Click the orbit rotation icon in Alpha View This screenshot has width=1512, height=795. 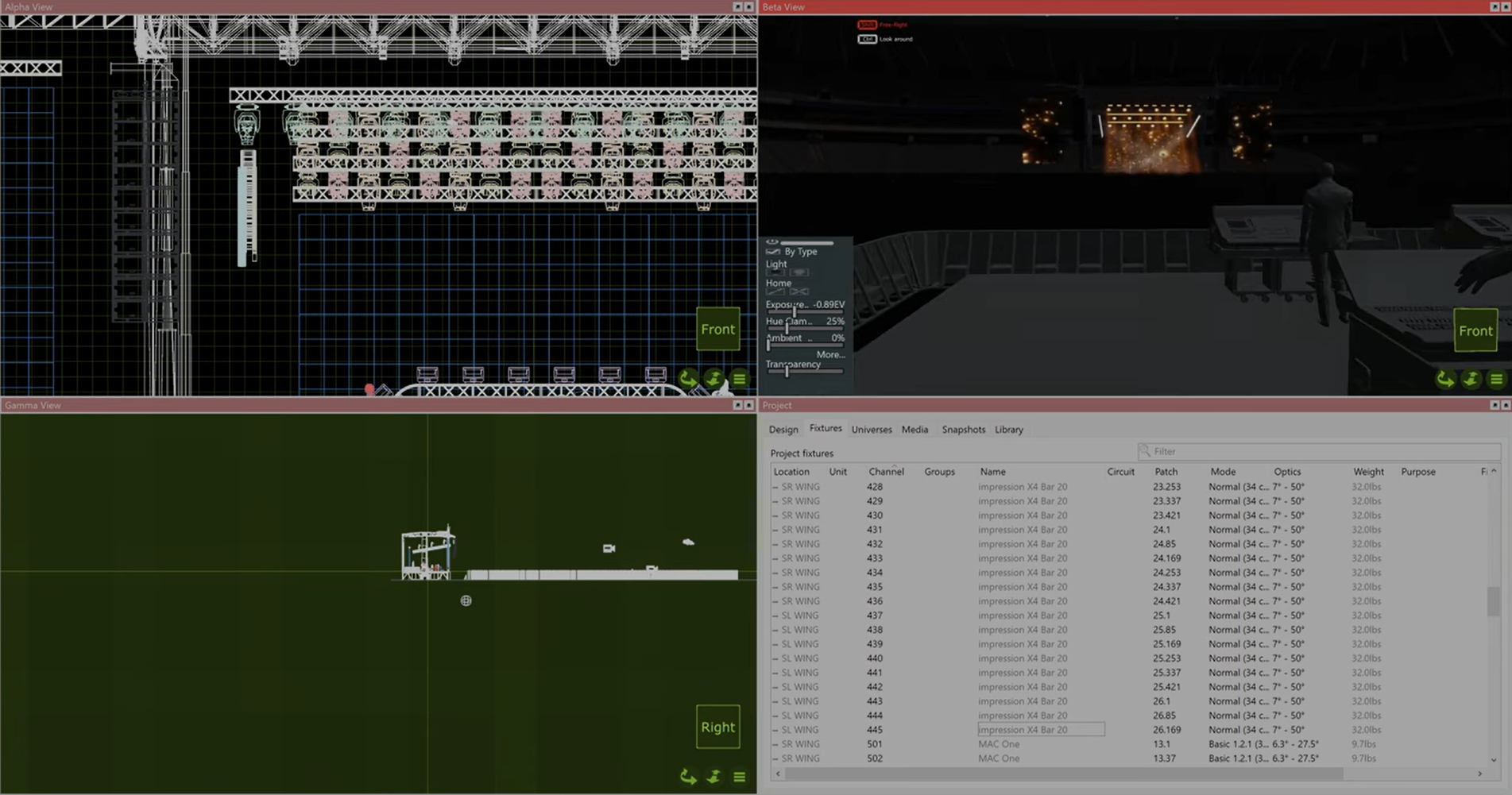[x=686, y=380]
